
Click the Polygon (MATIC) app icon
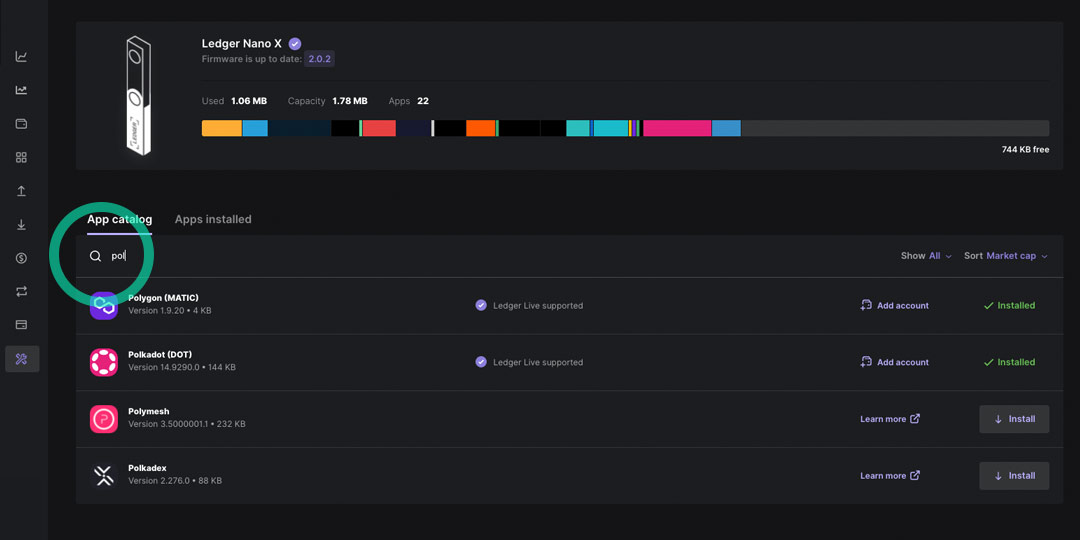(x=103, y=305)
